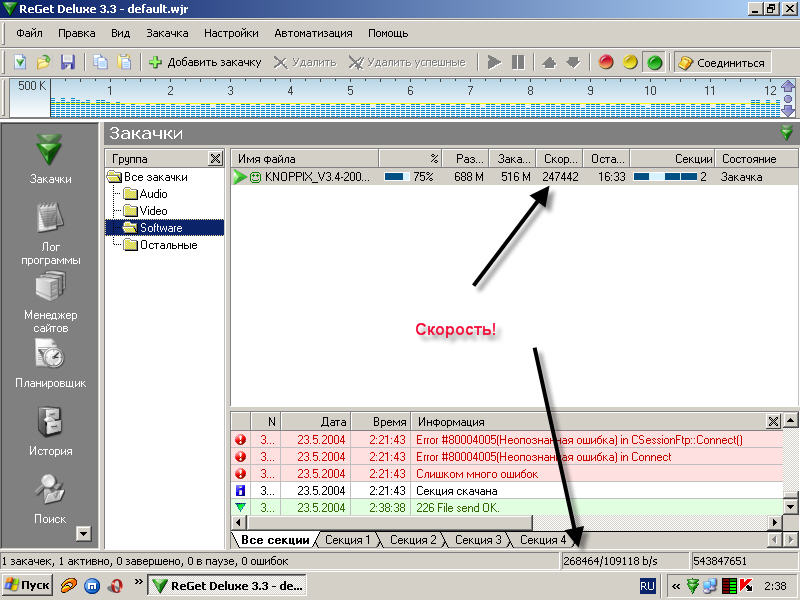Click Соединиться connect button
Screen dimensions: 800x600
pos(722,62)
